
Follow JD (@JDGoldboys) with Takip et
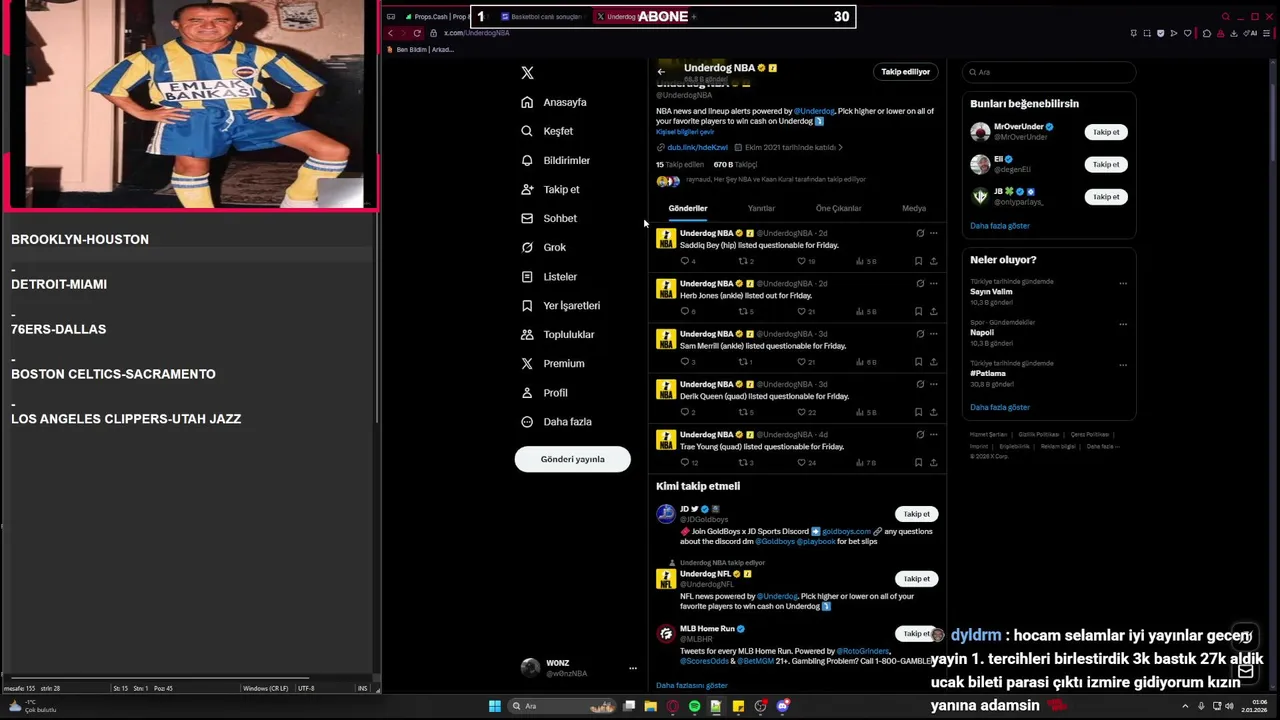click(917, 514)
